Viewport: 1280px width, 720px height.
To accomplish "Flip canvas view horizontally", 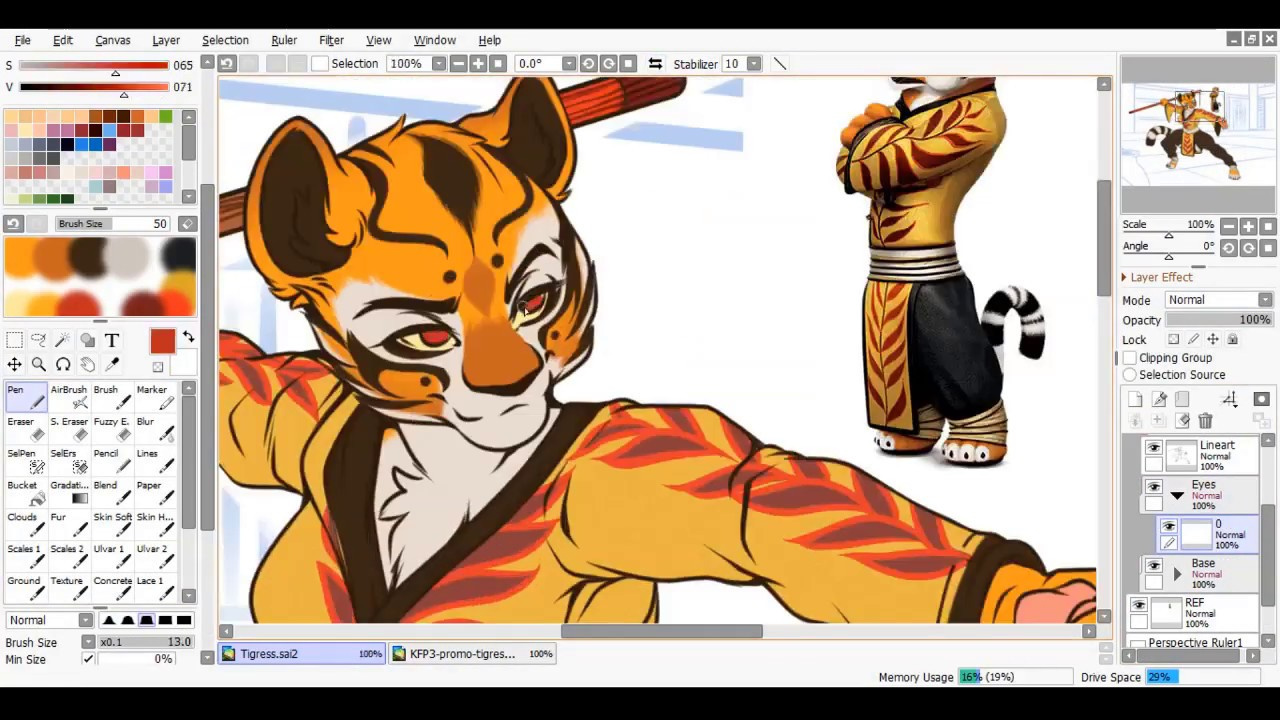I will (x=655, y=64).
